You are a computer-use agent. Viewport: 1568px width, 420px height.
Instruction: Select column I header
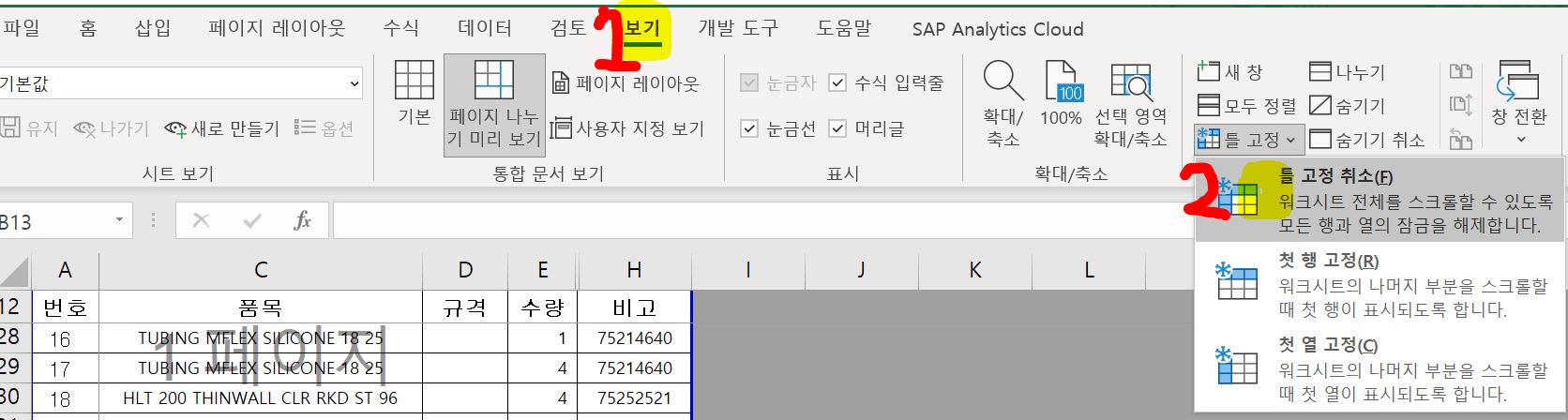(748, 270)
